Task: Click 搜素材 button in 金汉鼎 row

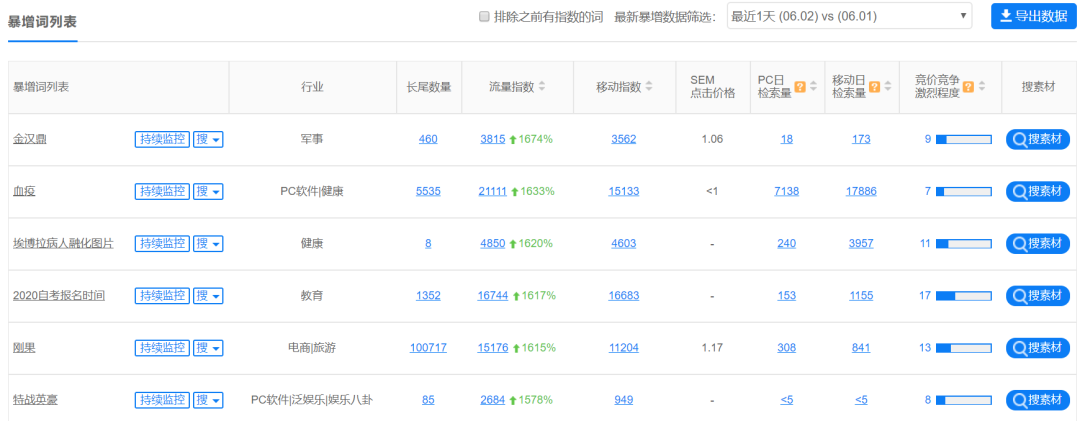Action: tap(1038, 139)
